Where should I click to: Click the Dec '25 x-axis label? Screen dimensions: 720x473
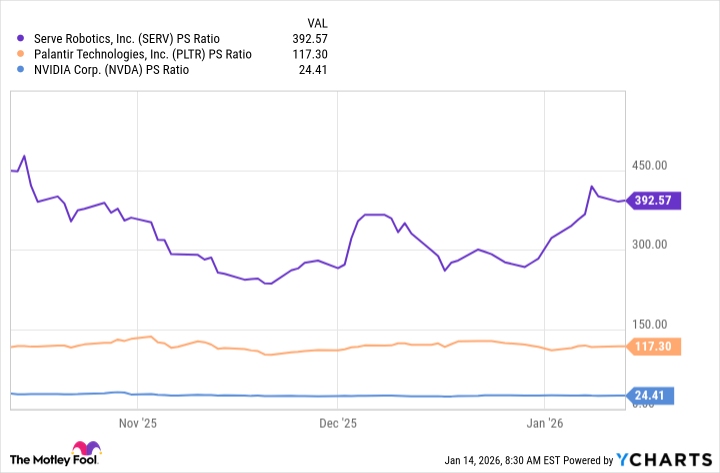338,423
